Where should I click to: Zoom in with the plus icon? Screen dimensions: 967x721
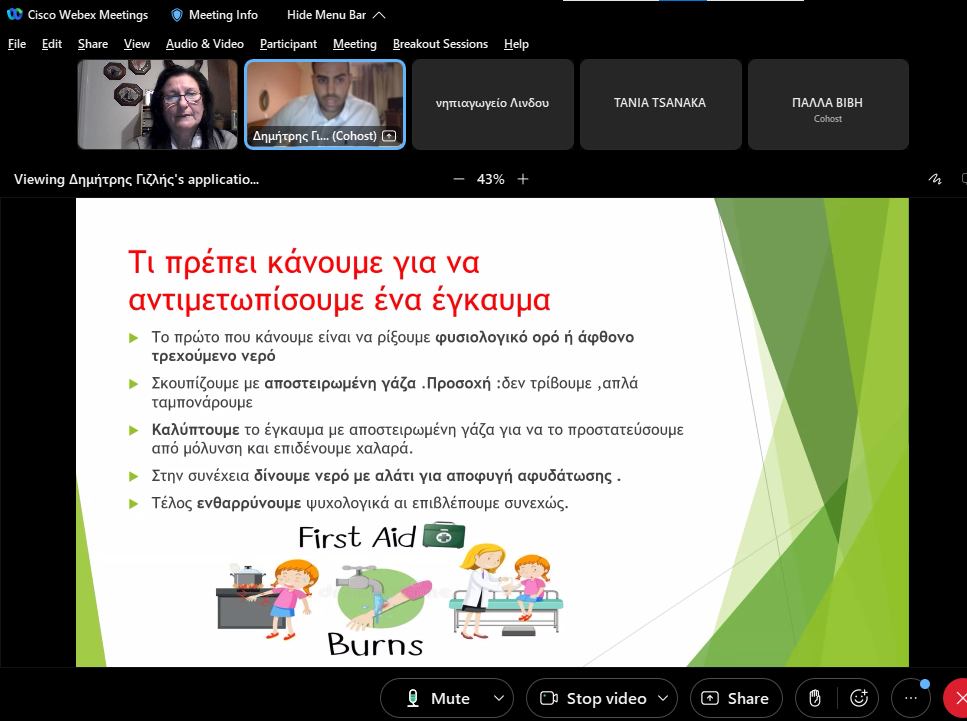[x=523, y=179]
